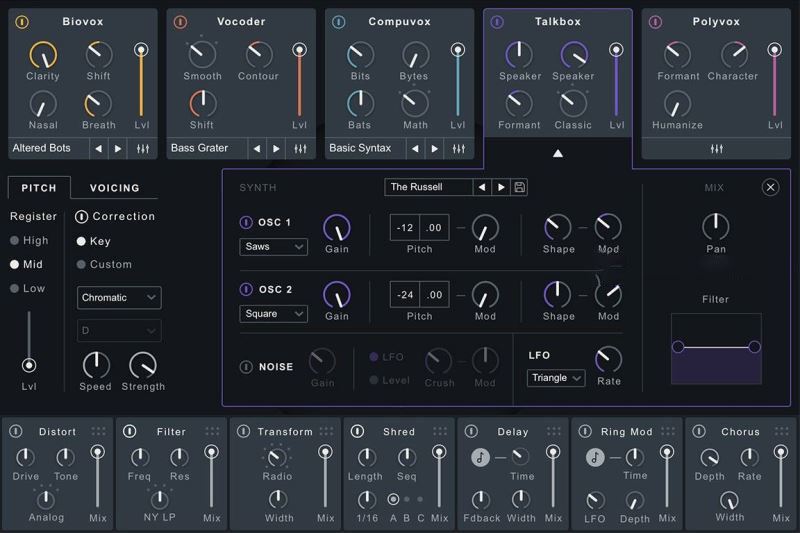Enable the Filter effect power icon
This screenshot has width=800, height=533.
(x=130, y=432)
